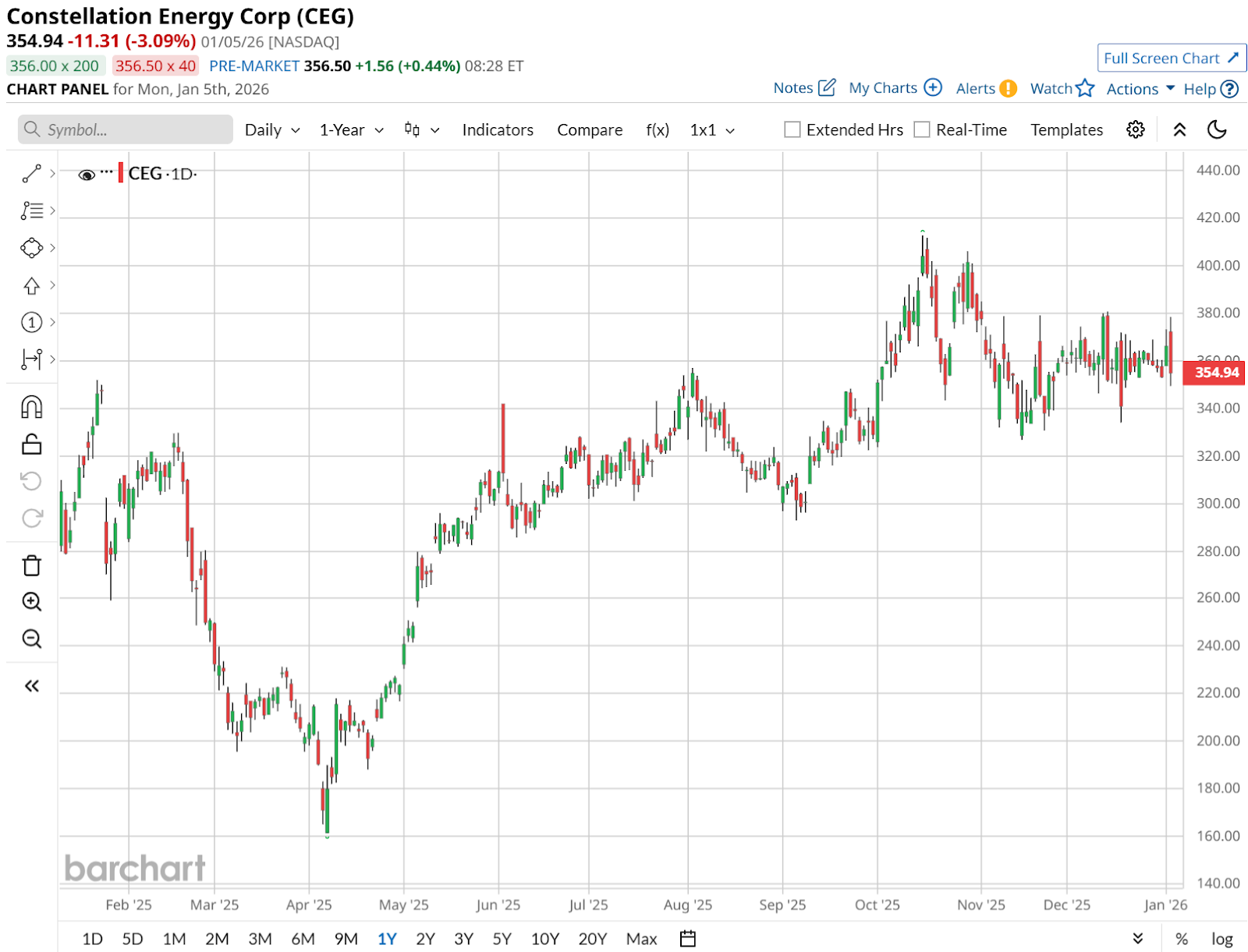Image resolution: width=1248 pixels, height=952 pixels.
Task: Expand trend line tool options arrow
Action: (52, 173)
